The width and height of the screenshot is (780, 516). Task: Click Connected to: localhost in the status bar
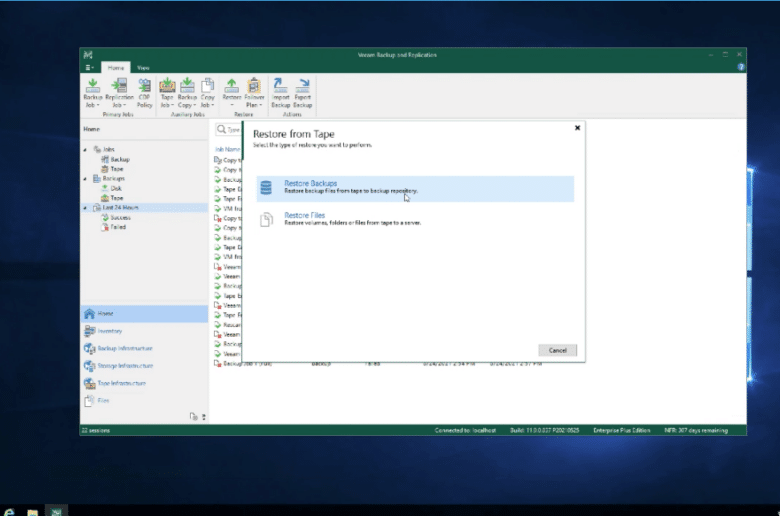[x=465, y=430]
